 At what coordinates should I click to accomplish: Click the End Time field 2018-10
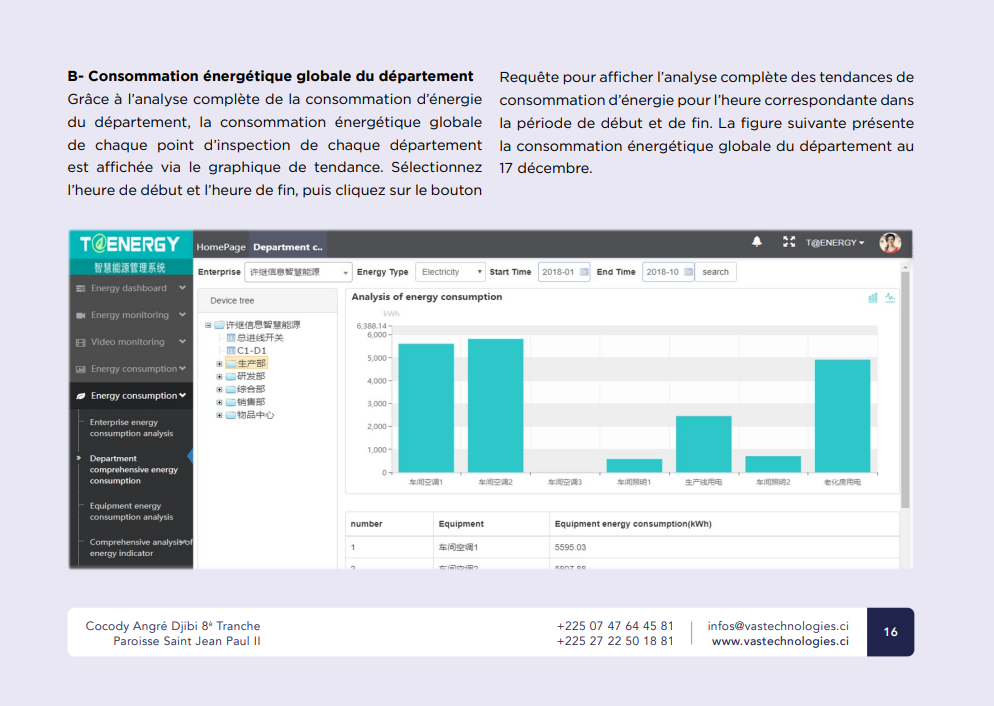[668, 272]
